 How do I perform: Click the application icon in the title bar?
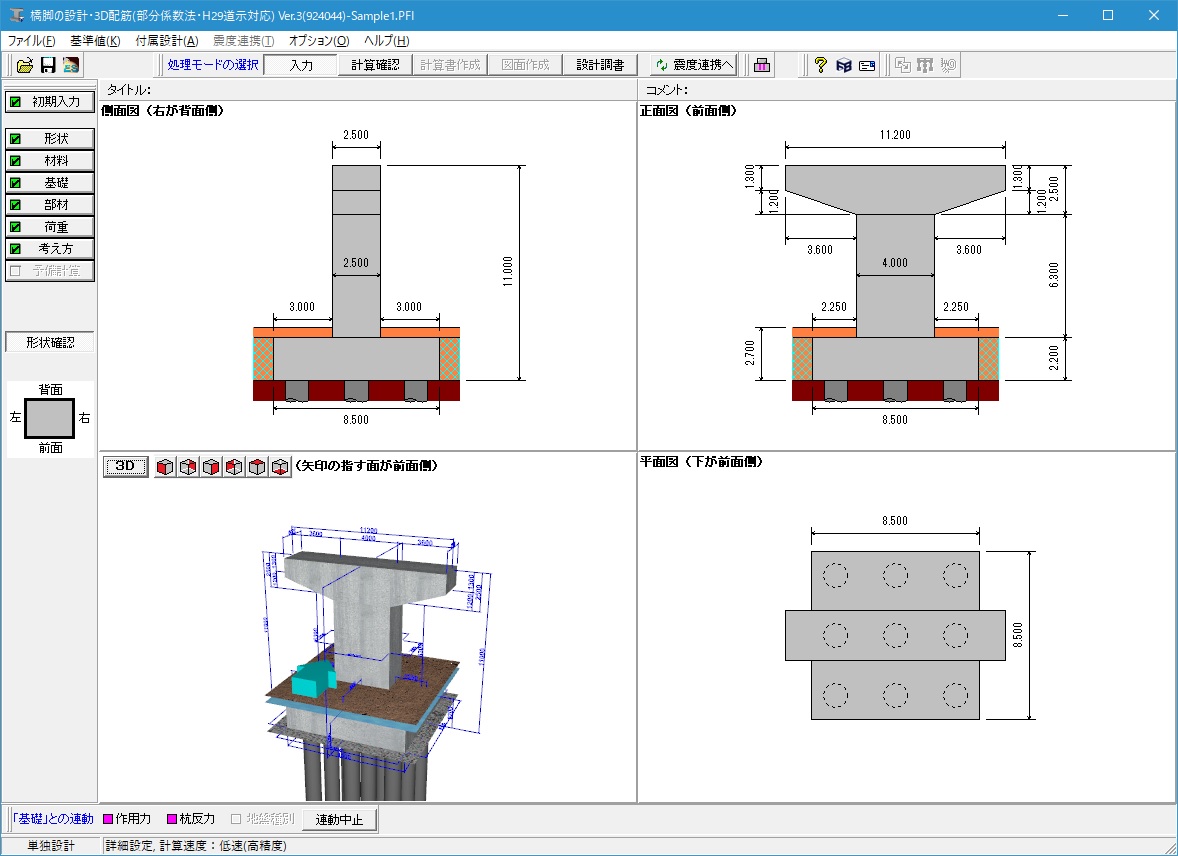[x=16, y=15]
